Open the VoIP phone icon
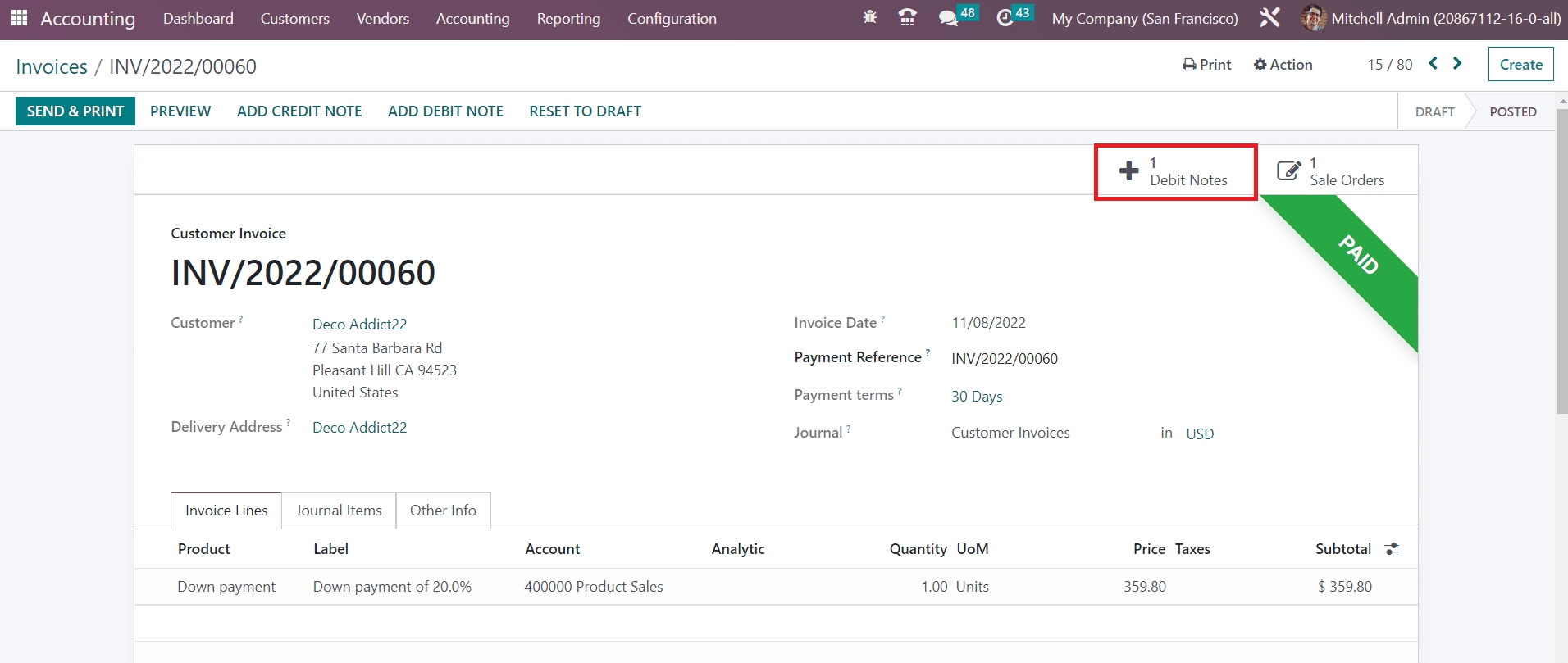Image resolution: width=1568 pixels, height=663 pixels. 907,17
